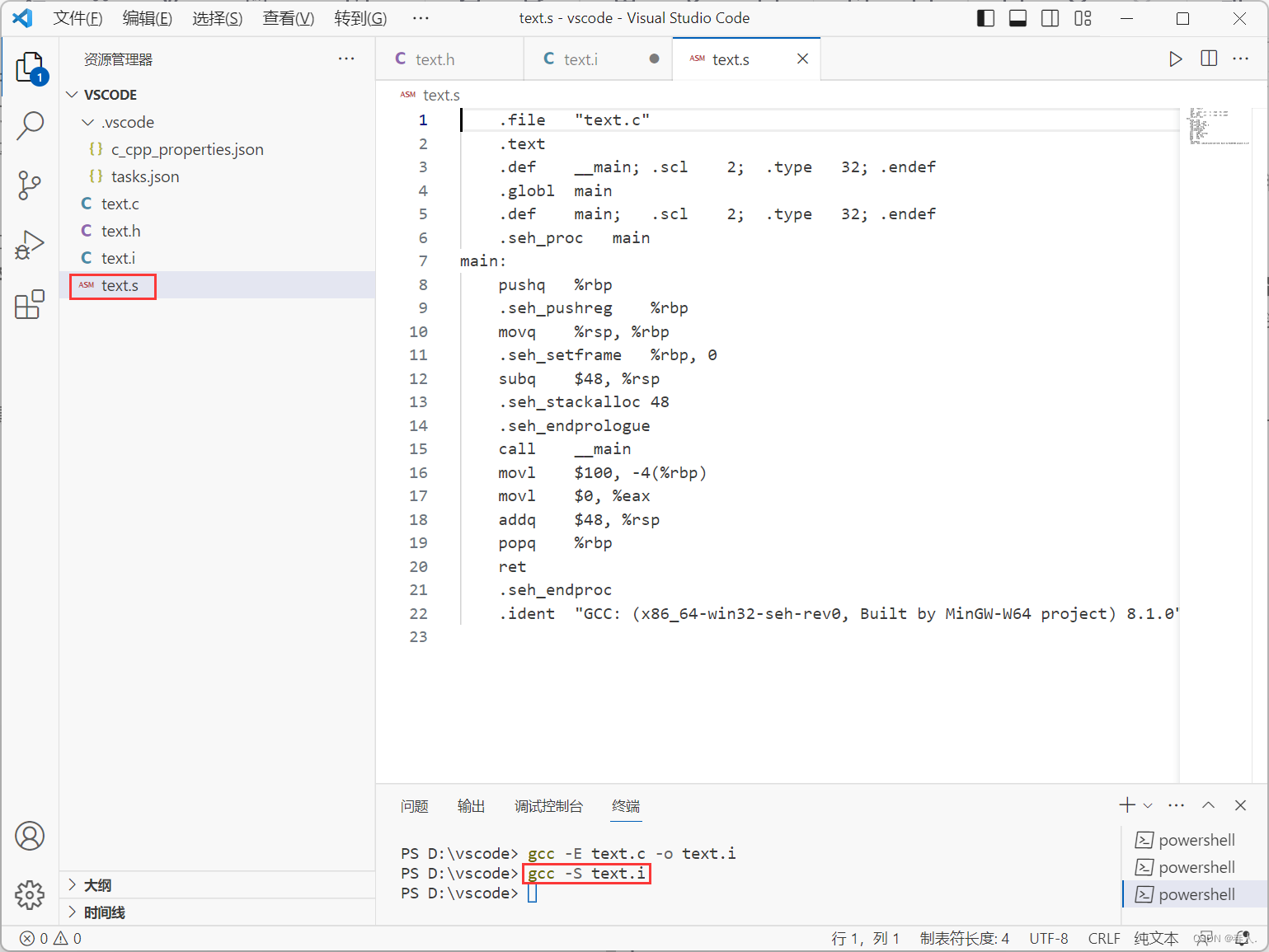Image resolution: width=1269 pixels, height=952 pixels.
Task: Switch to the text.h editor tab
Action: [449, 59]
